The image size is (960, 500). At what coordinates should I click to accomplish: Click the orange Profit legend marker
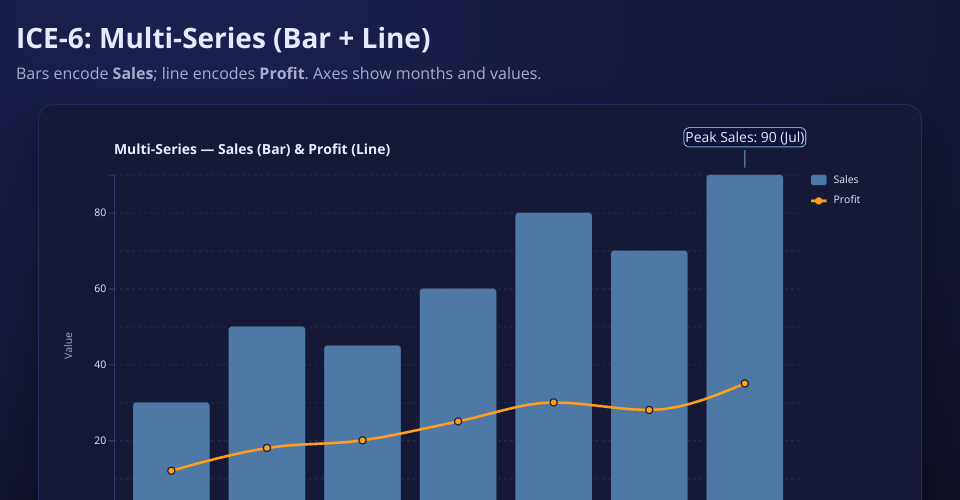point(819,200)
